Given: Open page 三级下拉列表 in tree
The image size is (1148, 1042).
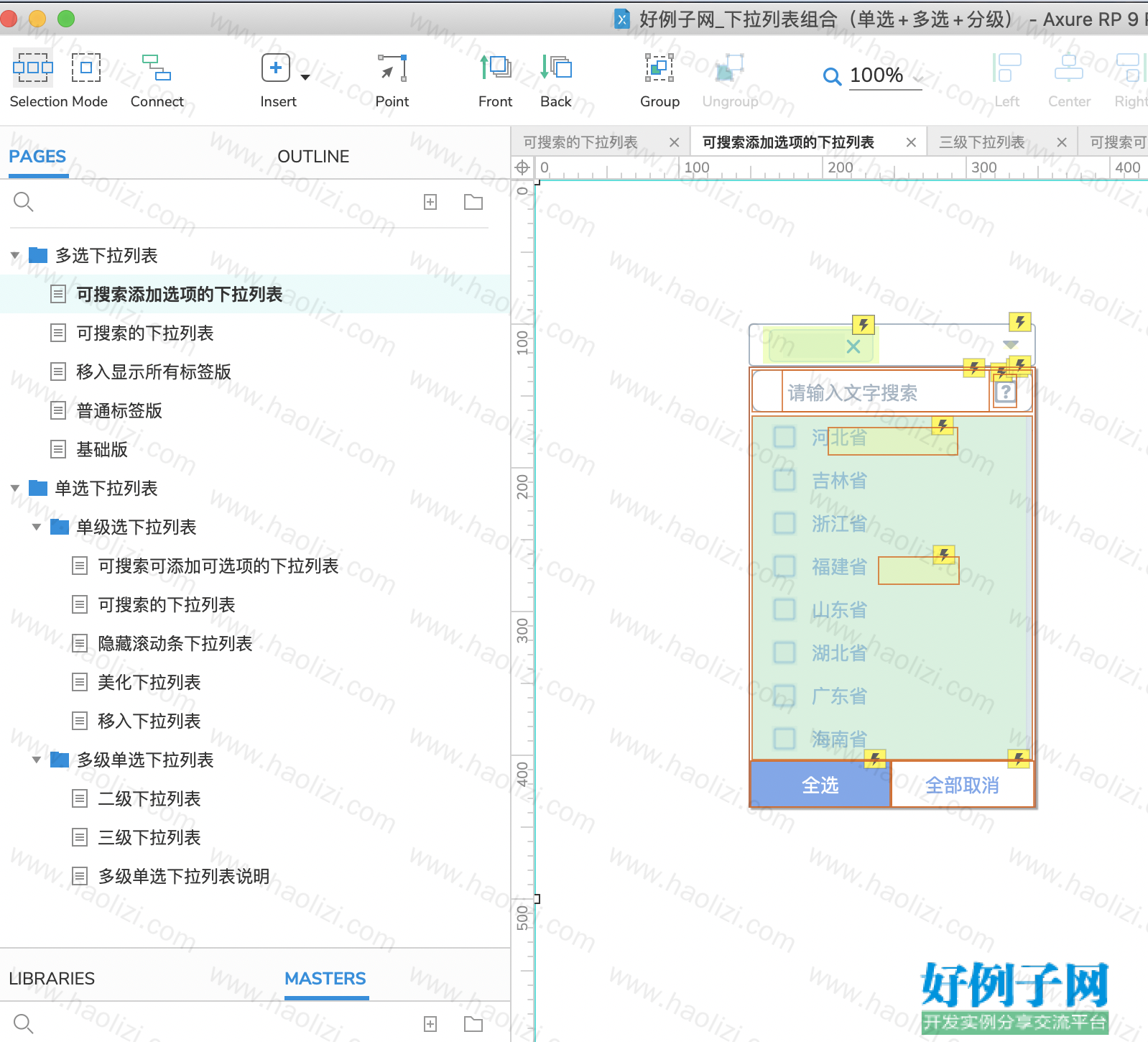Looking at the screenshot, I should tap(149, 838).
